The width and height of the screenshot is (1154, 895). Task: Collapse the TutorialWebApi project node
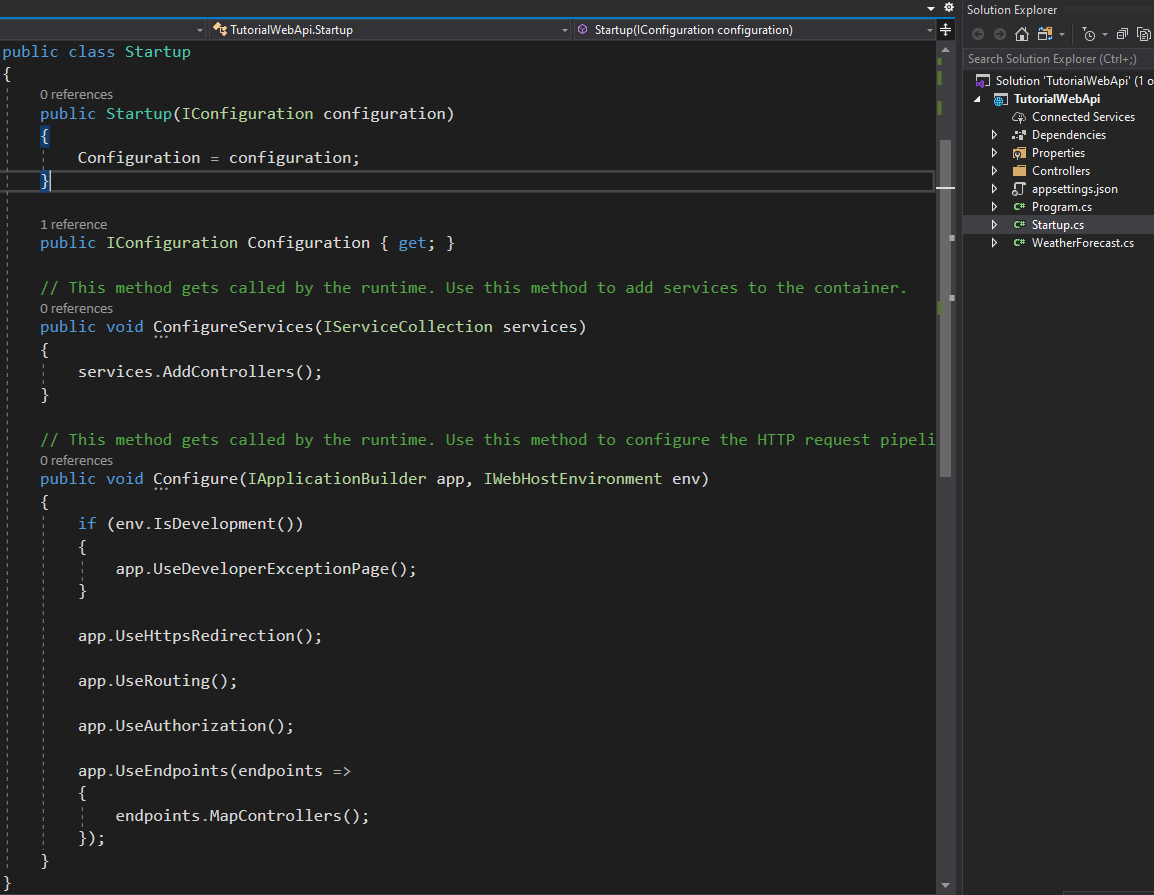977,99
